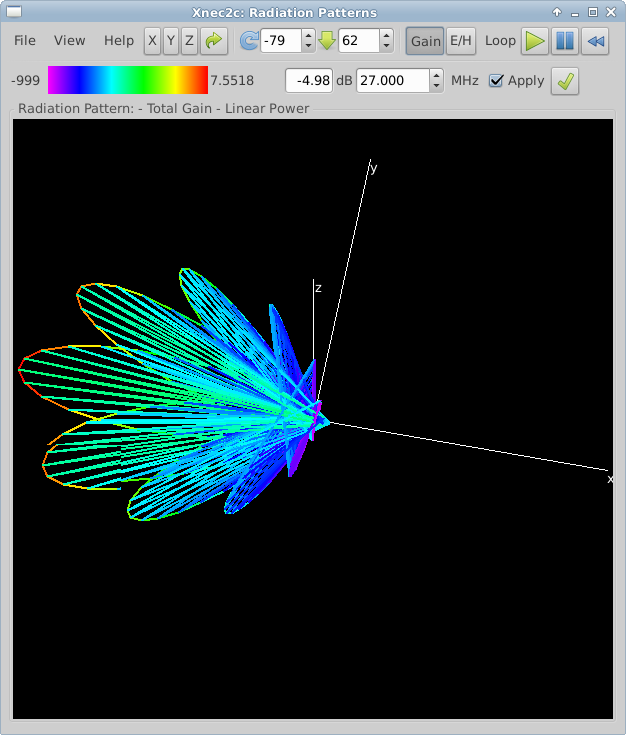The height and width of the screenshot is (735, 626).
Task: Minimize the Radiation Patterns window
Action: click(x=575, y=13)
